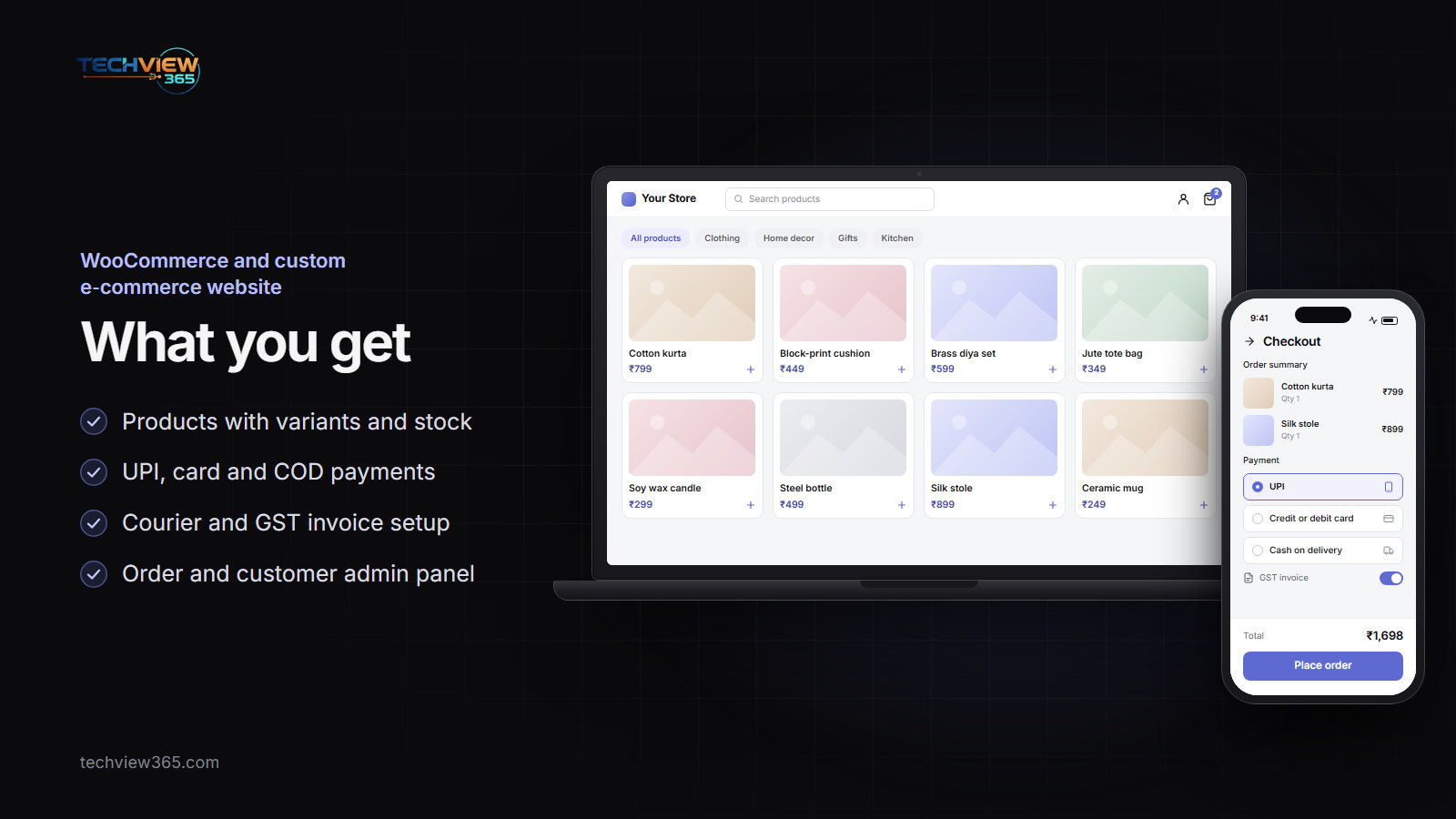Viewport: 1456px width, 819px height.
Task: Open Soy wax candle product image
Action: [x=692, y=438]
